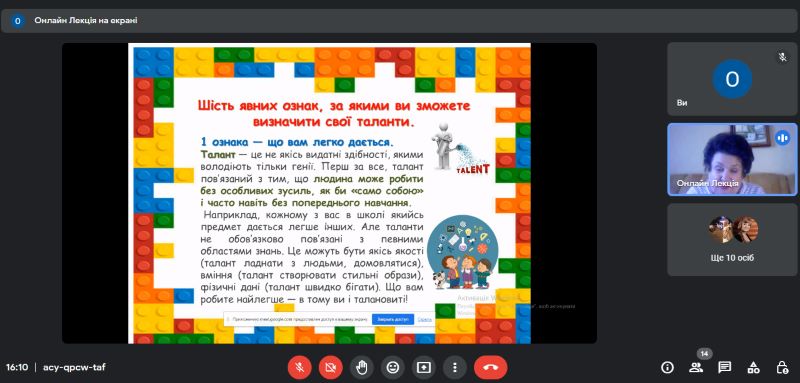Screen dimensions: 800x383
Task: Click the participant count badge showing 14
Action: (705, 354)
